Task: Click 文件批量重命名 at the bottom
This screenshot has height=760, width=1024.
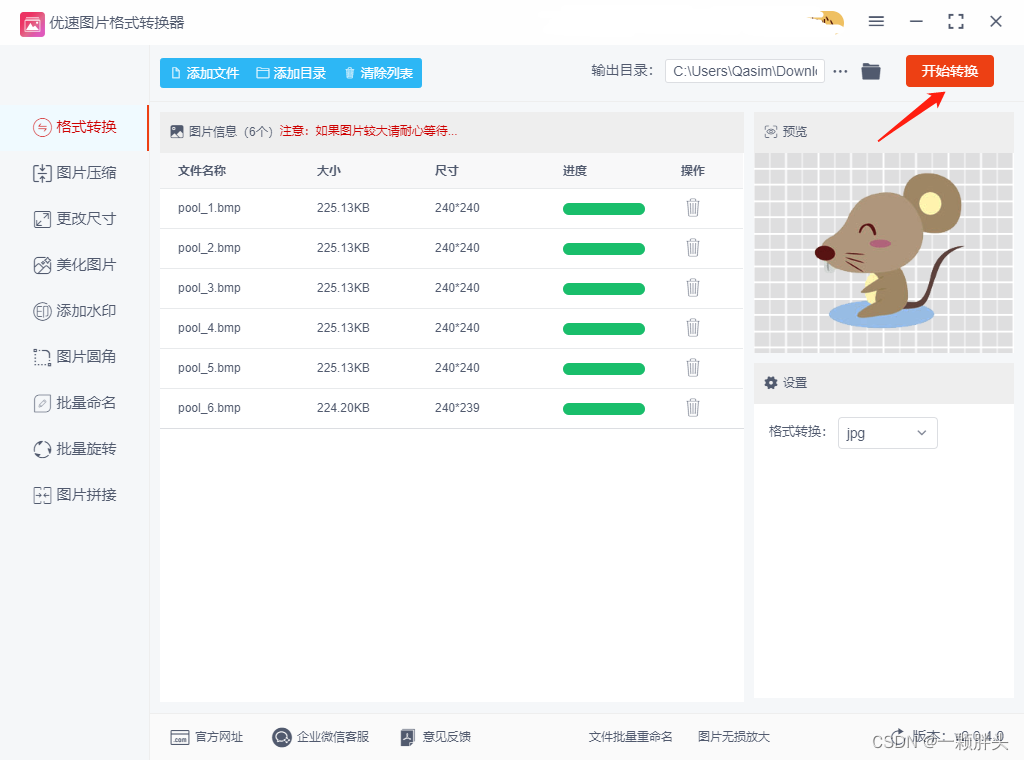Action: click(x=630, y=737)
